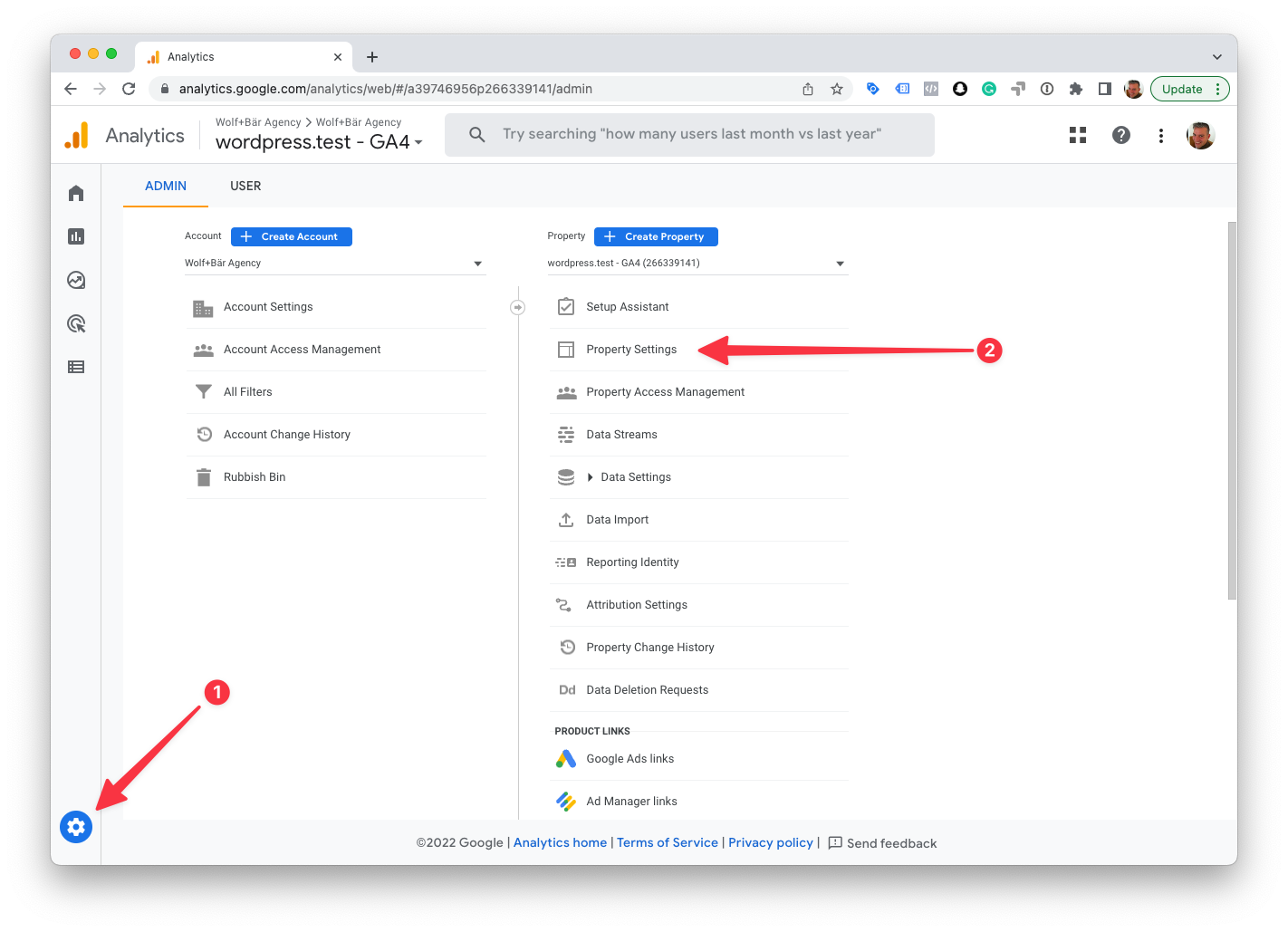1288x932 pixels.
Task: Close the Analytics browser tab
Action: point(338,57)
